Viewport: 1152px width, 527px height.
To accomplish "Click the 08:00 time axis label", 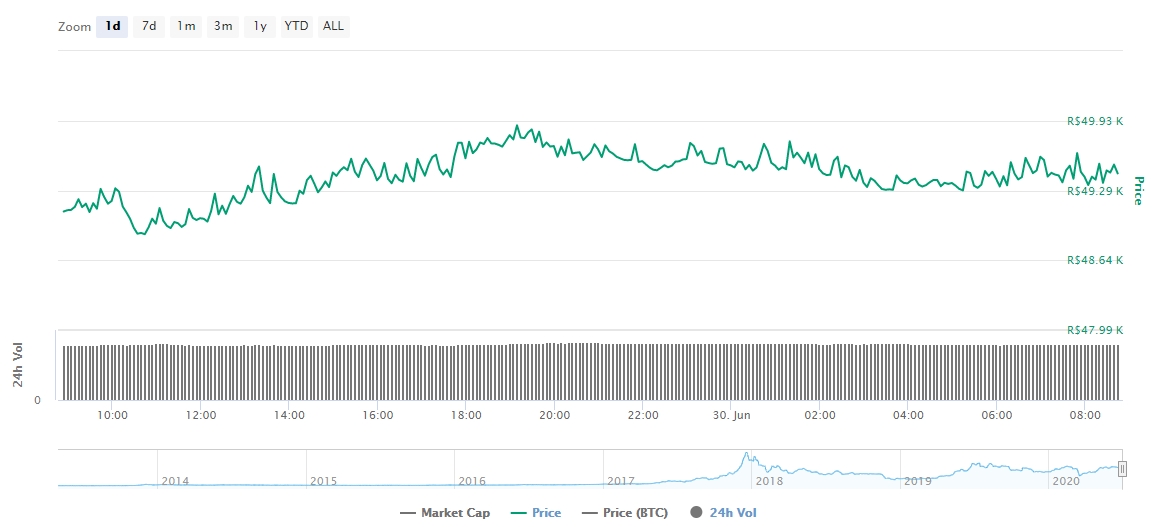I will tap(1085, 415).
